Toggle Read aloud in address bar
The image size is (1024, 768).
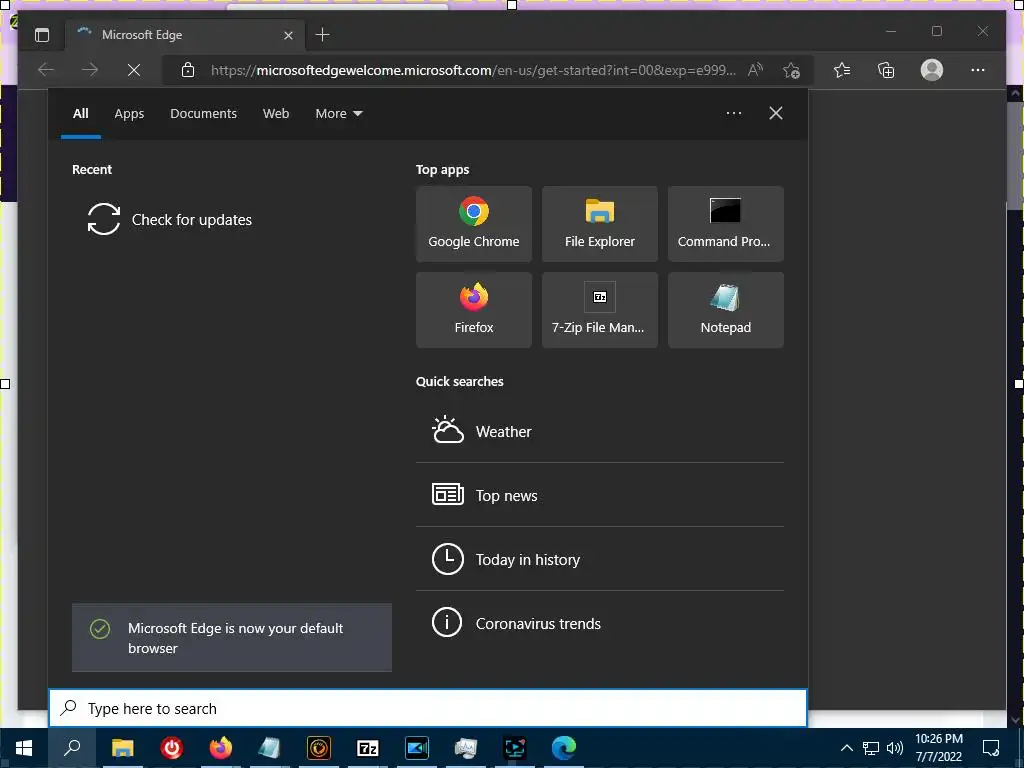(x=756, y=70)
